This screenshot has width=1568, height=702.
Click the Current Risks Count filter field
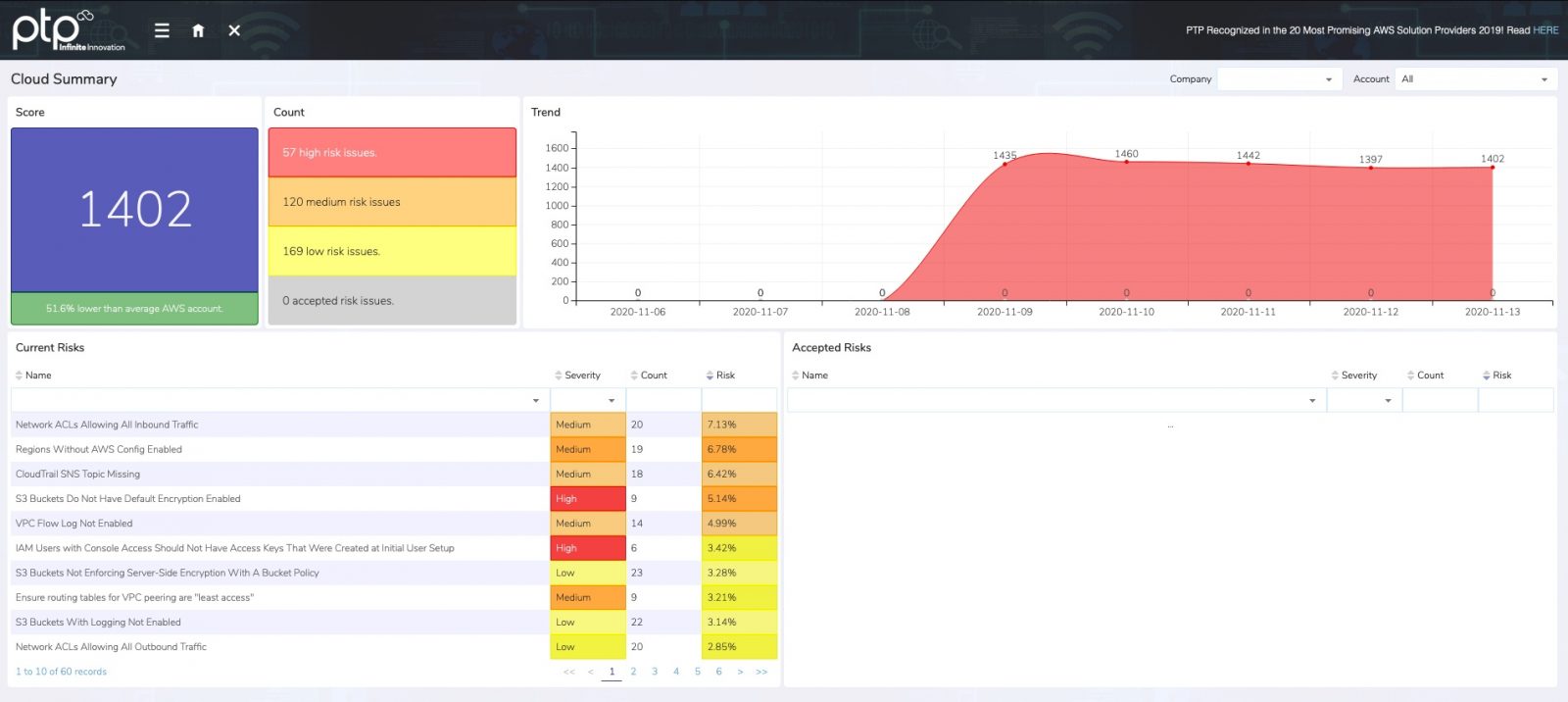[663, 400]
